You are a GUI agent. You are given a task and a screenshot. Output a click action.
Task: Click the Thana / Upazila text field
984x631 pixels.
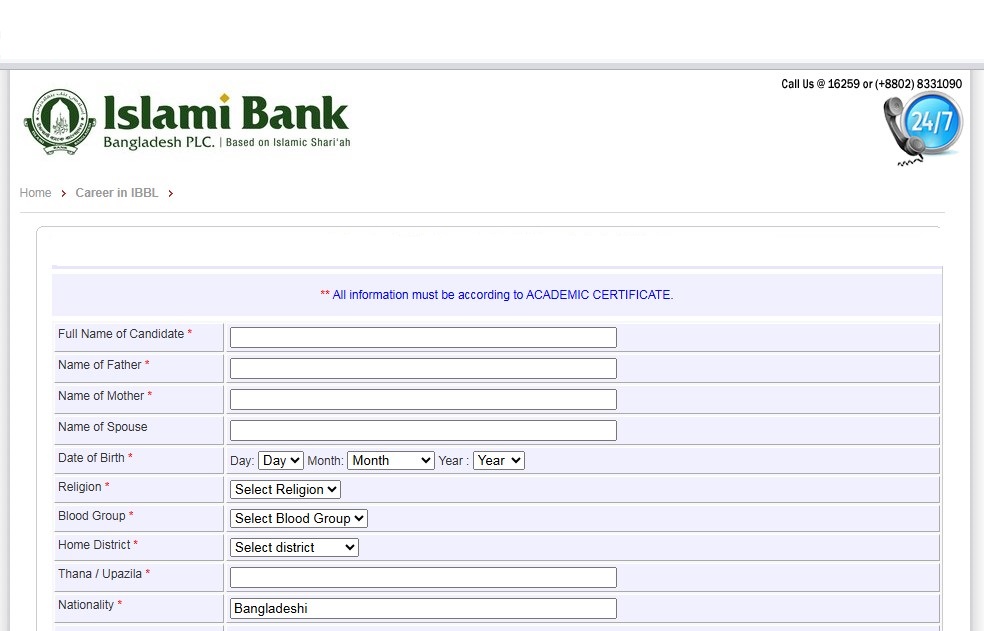[x=423, y=578]
